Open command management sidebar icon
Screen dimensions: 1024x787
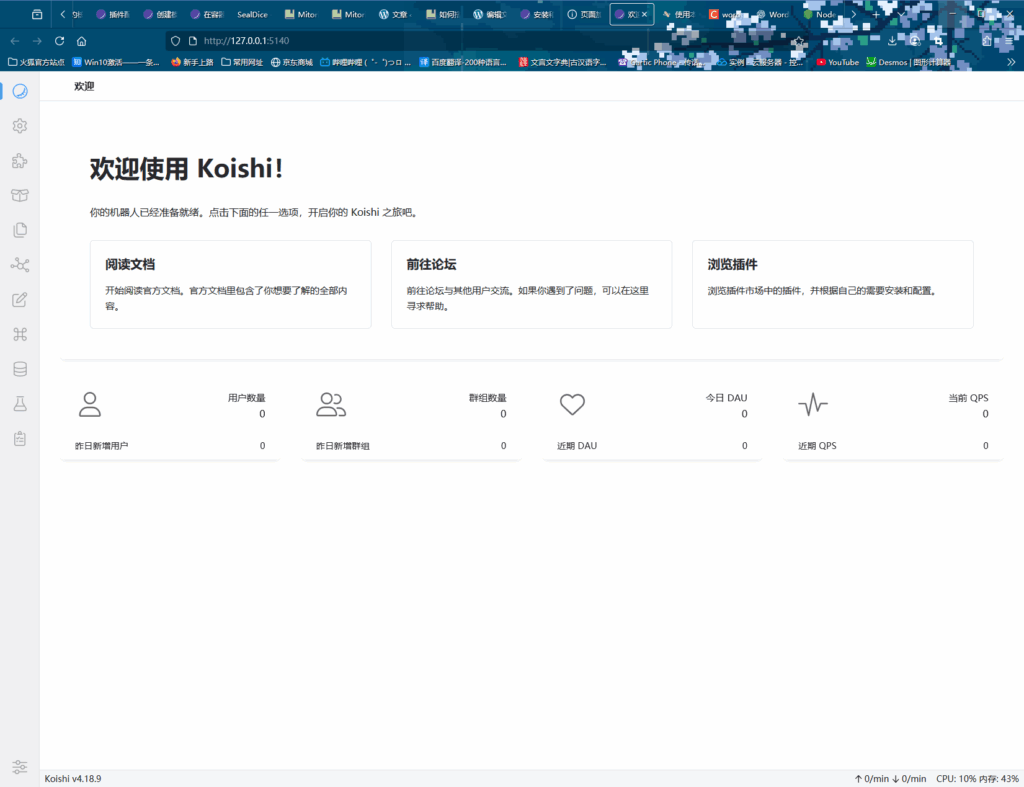click(x=19, y=334)
